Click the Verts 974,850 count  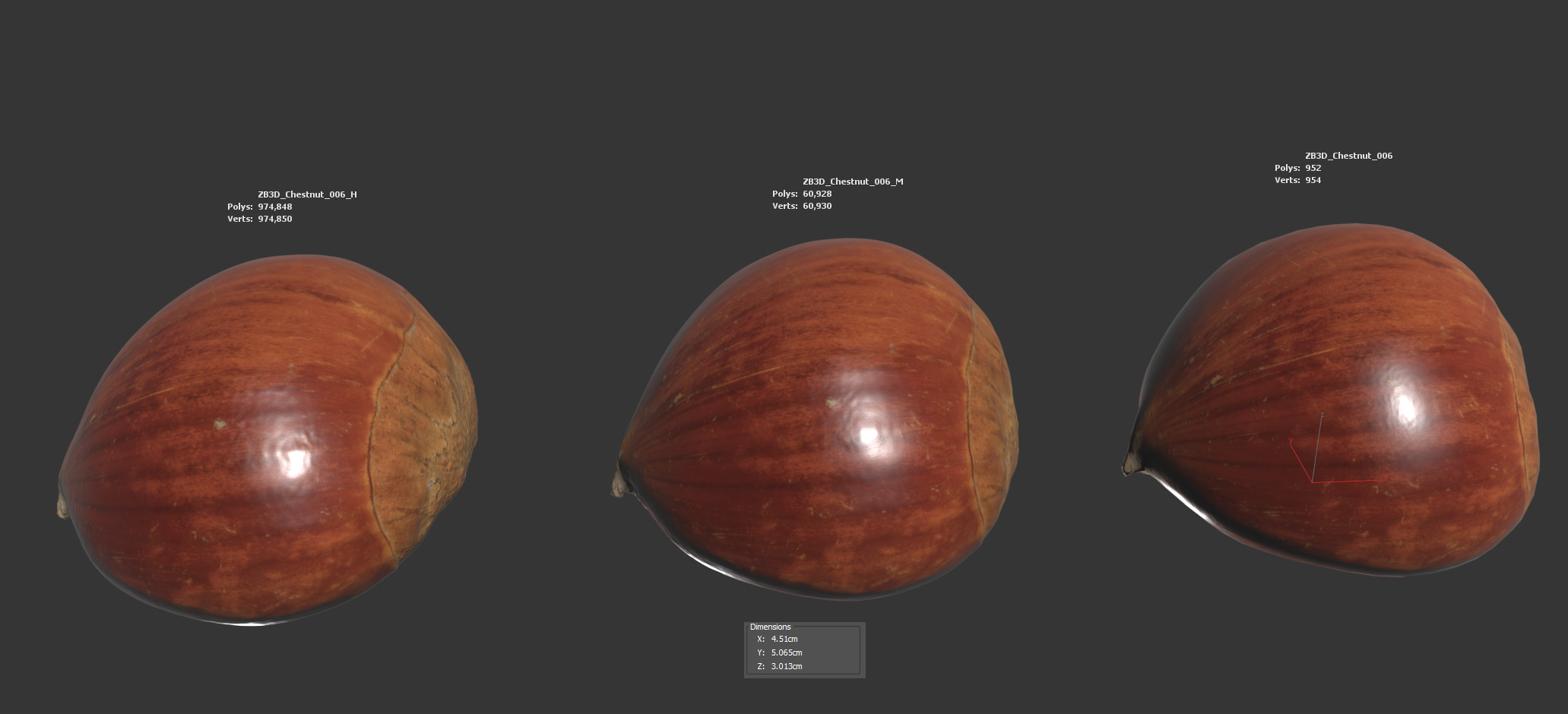[274, 219]
